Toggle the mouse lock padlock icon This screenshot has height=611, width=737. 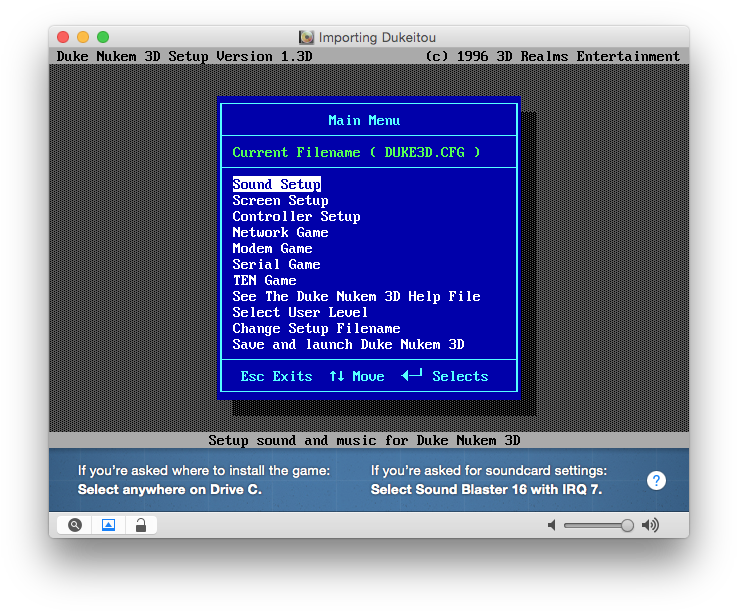pos(141,525)
